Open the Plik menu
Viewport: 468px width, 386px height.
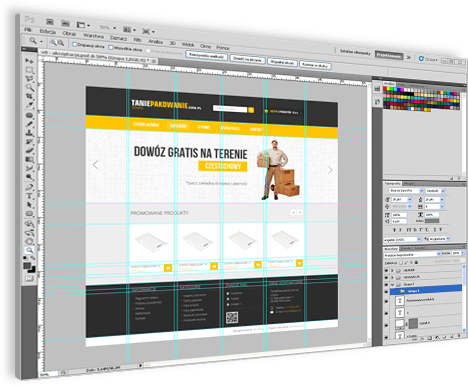pyautogui.click(x=28, y=30)
